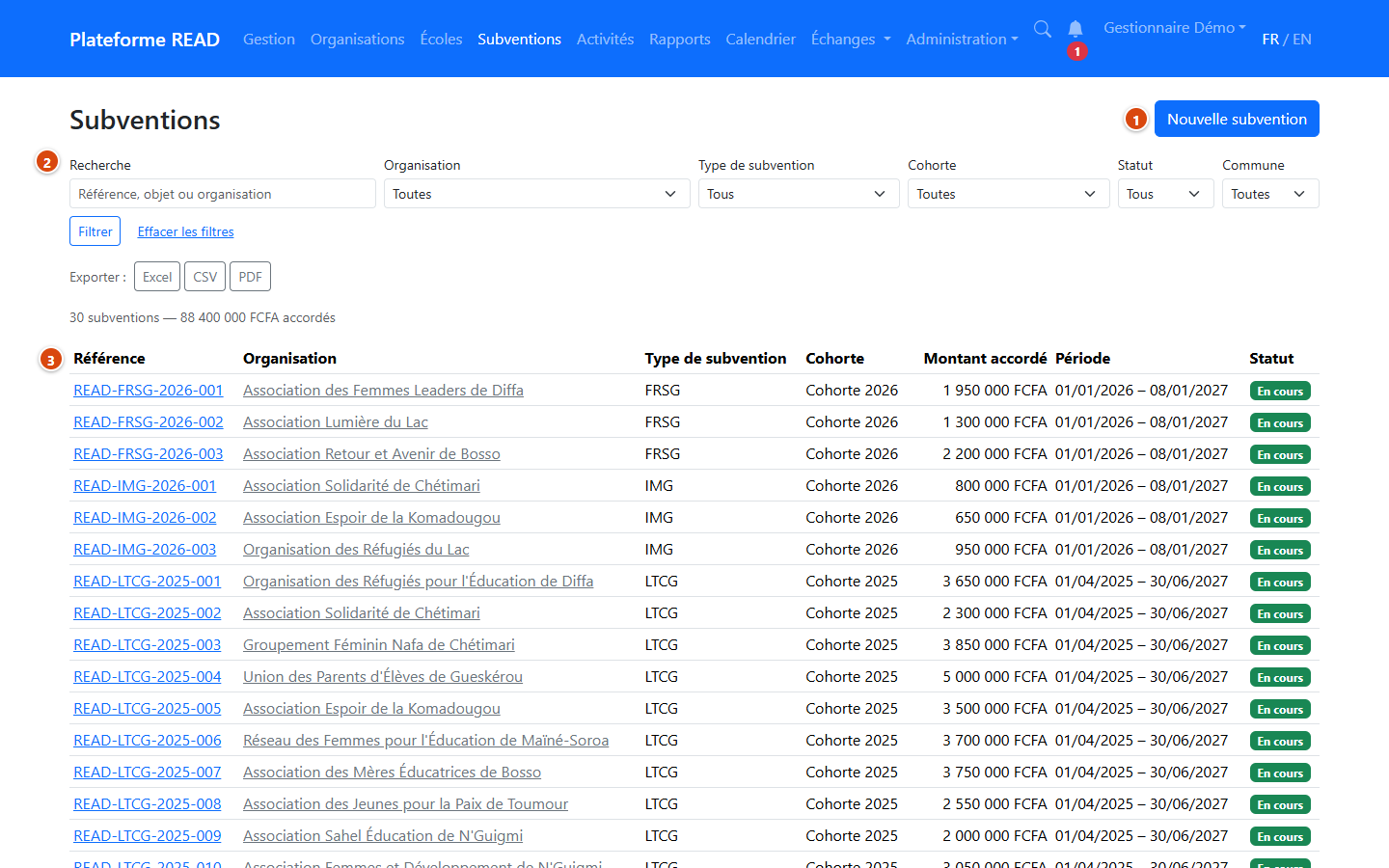Open the search magnifier icon
1389x868 pixels.
(1043, 29)
